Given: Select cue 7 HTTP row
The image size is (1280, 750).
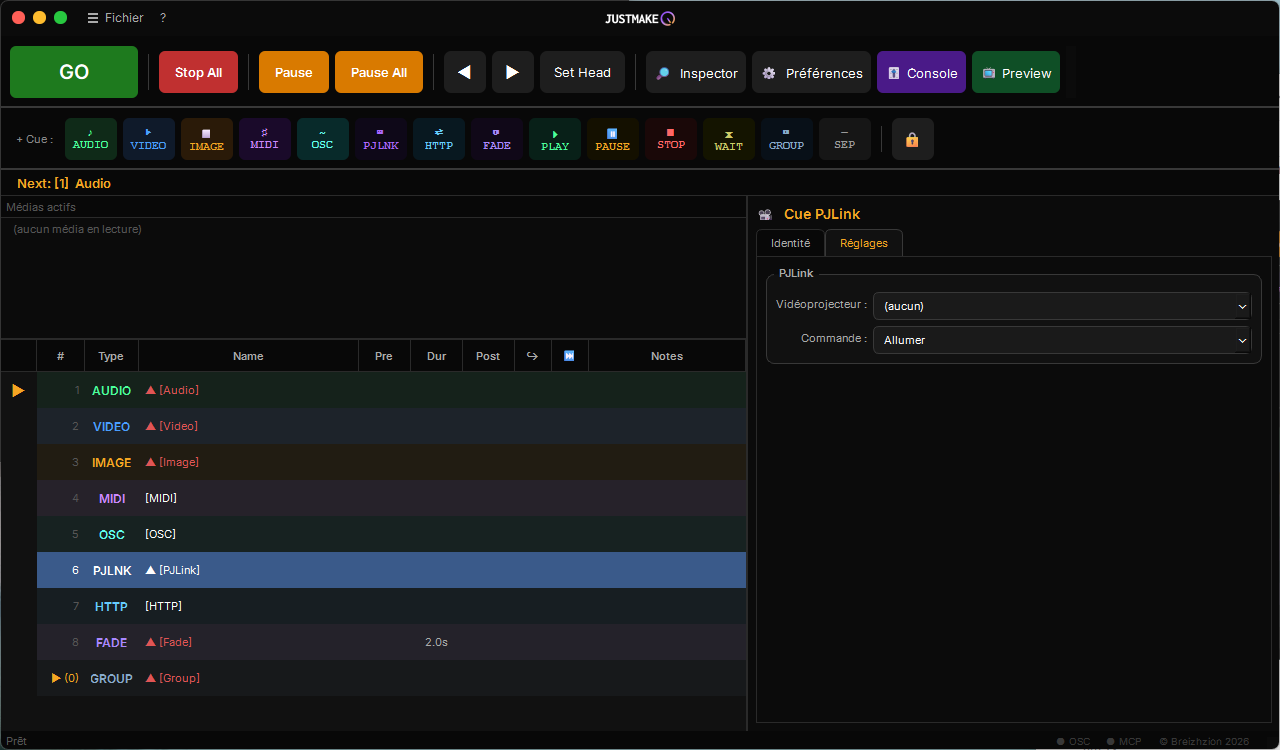Looking at the screenshot, I should pos(391,606).
